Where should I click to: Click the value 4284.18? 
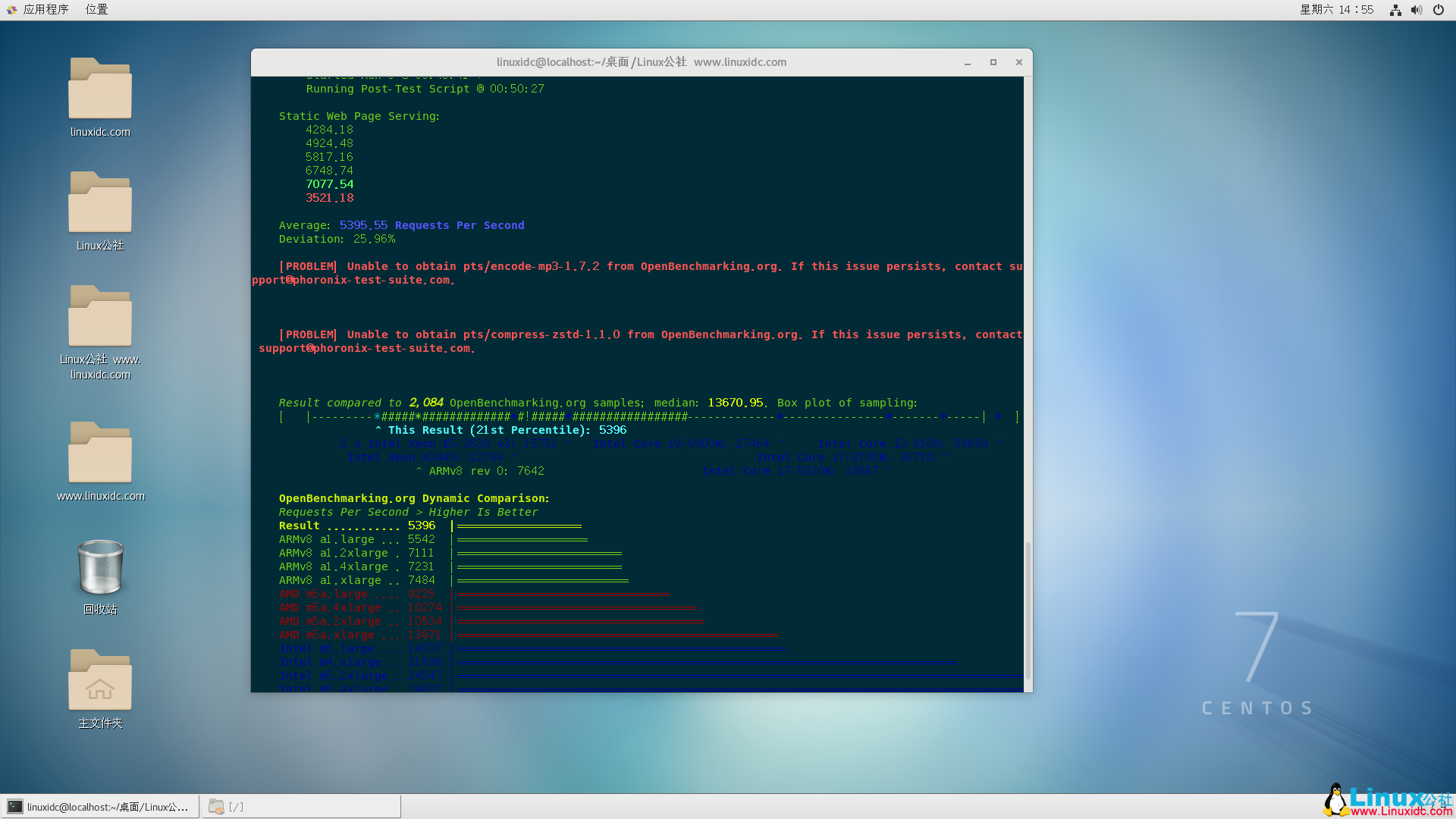(329, 130)
